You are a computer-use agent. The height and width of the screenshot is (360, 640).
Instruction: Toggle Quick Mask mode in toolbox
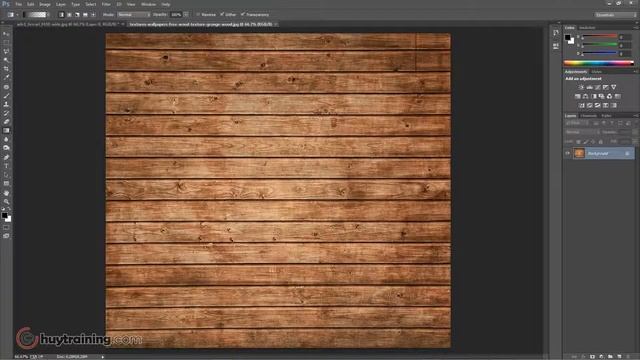tap(6, 227)
